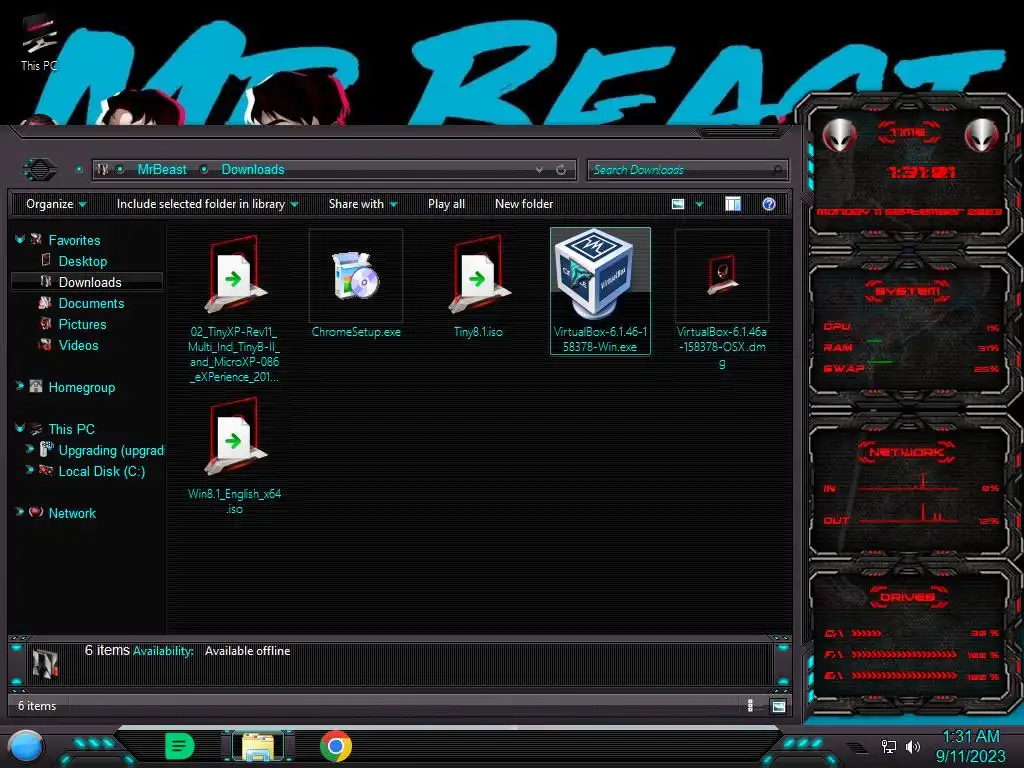This screenshot has height=768, width=1024.
Task: Open the Start orb button
Action: click(25, 747)
